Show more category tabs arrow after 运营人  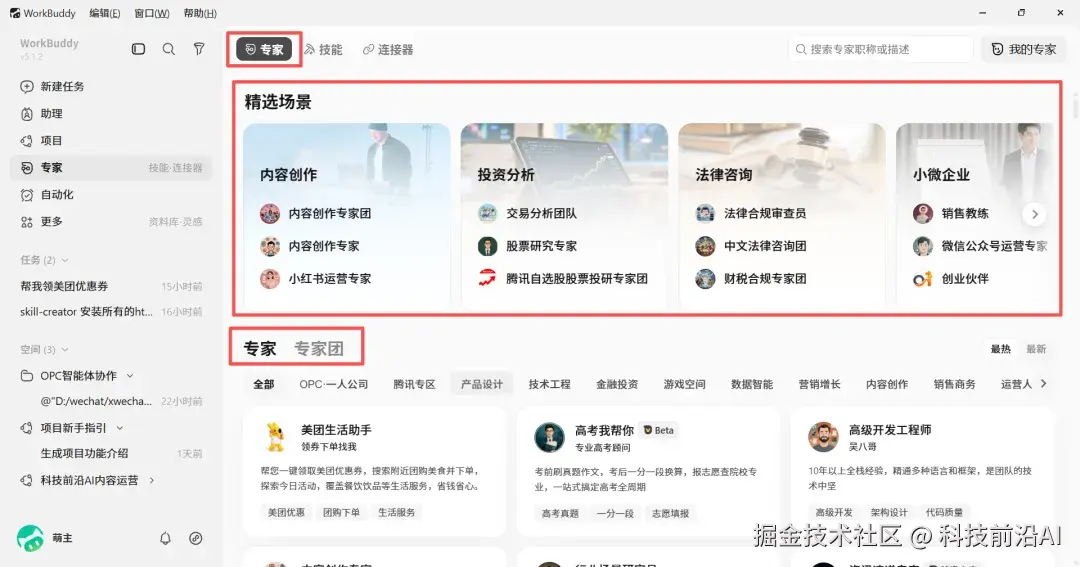coord(1043,384)
